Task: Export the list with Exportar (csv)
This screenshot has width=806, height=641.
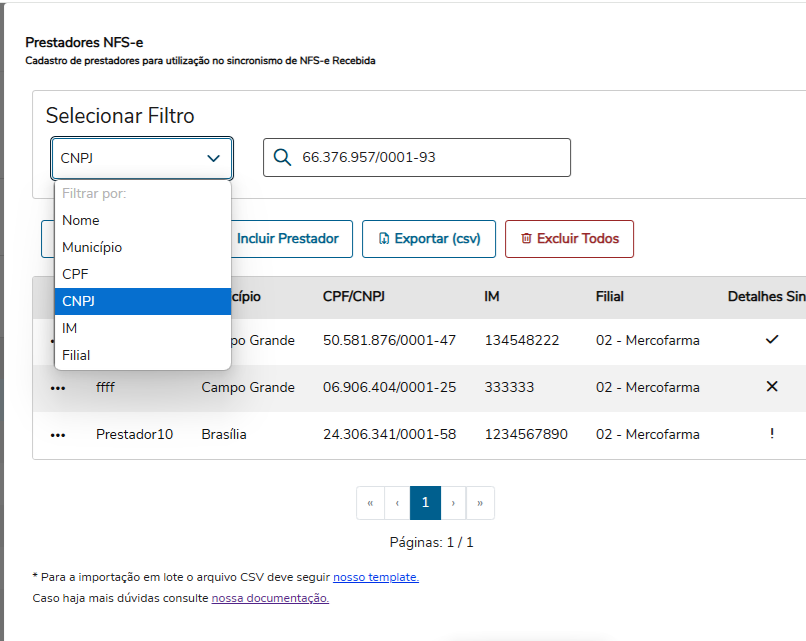Action: click(428, 239)
